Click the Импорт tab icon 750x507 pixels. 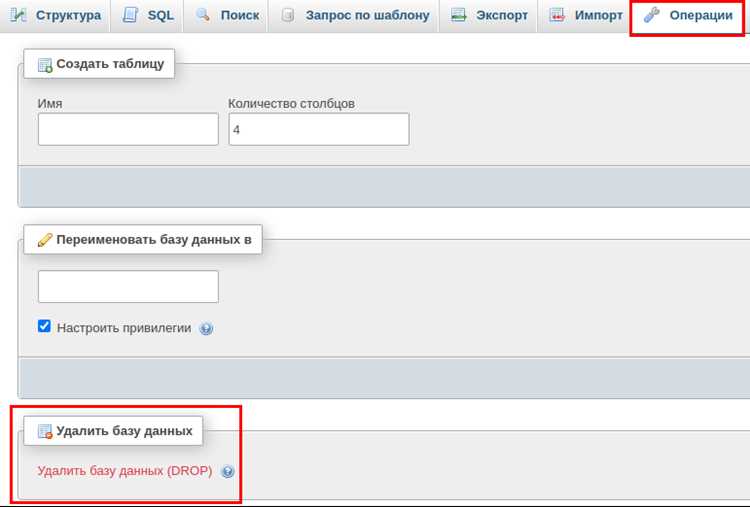557,15
